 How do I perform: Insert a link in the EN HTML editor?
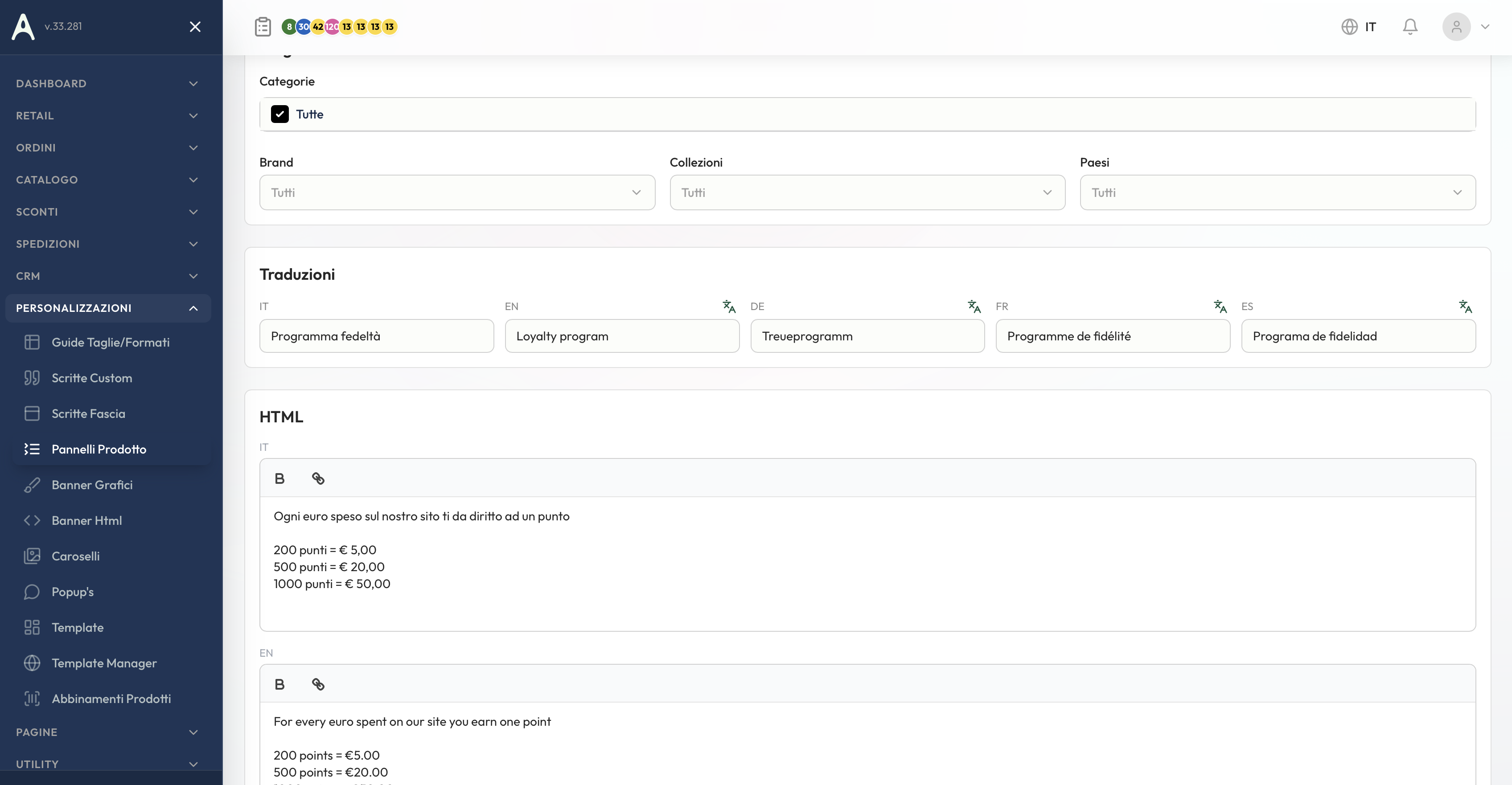point(318,685)
